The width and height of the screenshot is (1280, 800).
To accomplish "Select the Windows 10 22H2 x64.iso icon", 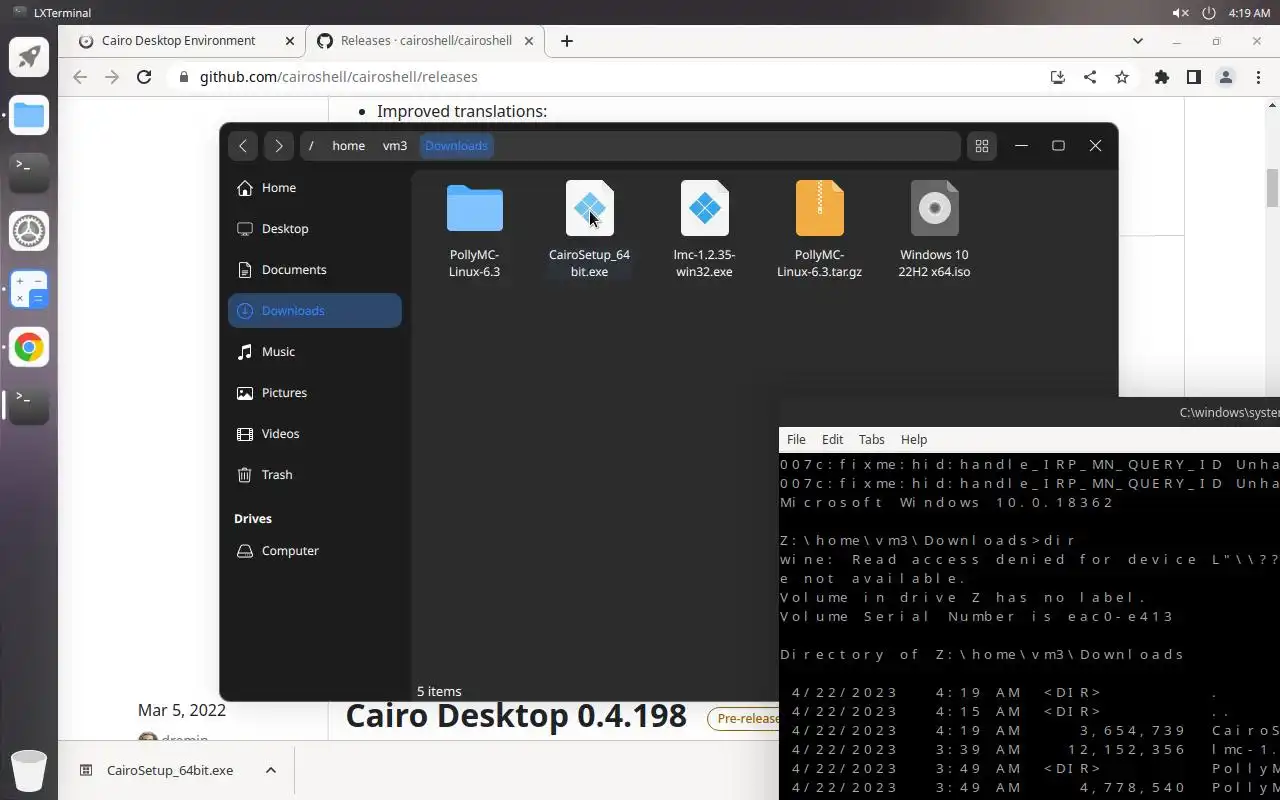I will 935,208.
